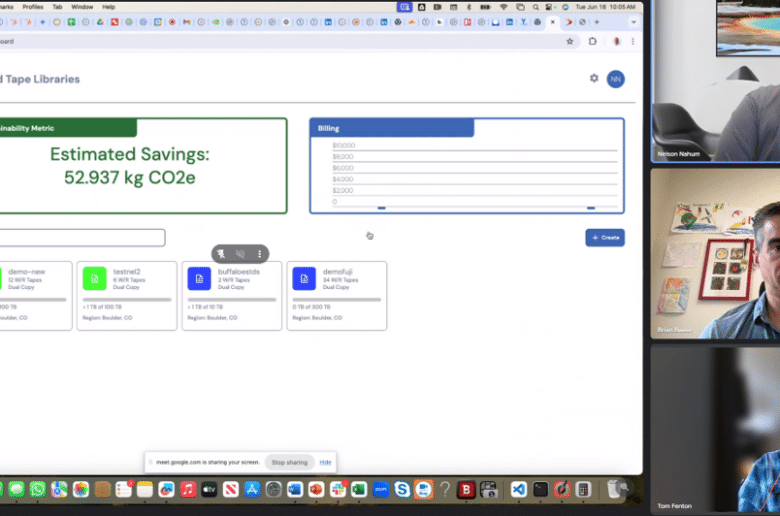Click the testnel2 capacity usage bar
Viewport: 780px width, 516px height.
coord(127,300)
